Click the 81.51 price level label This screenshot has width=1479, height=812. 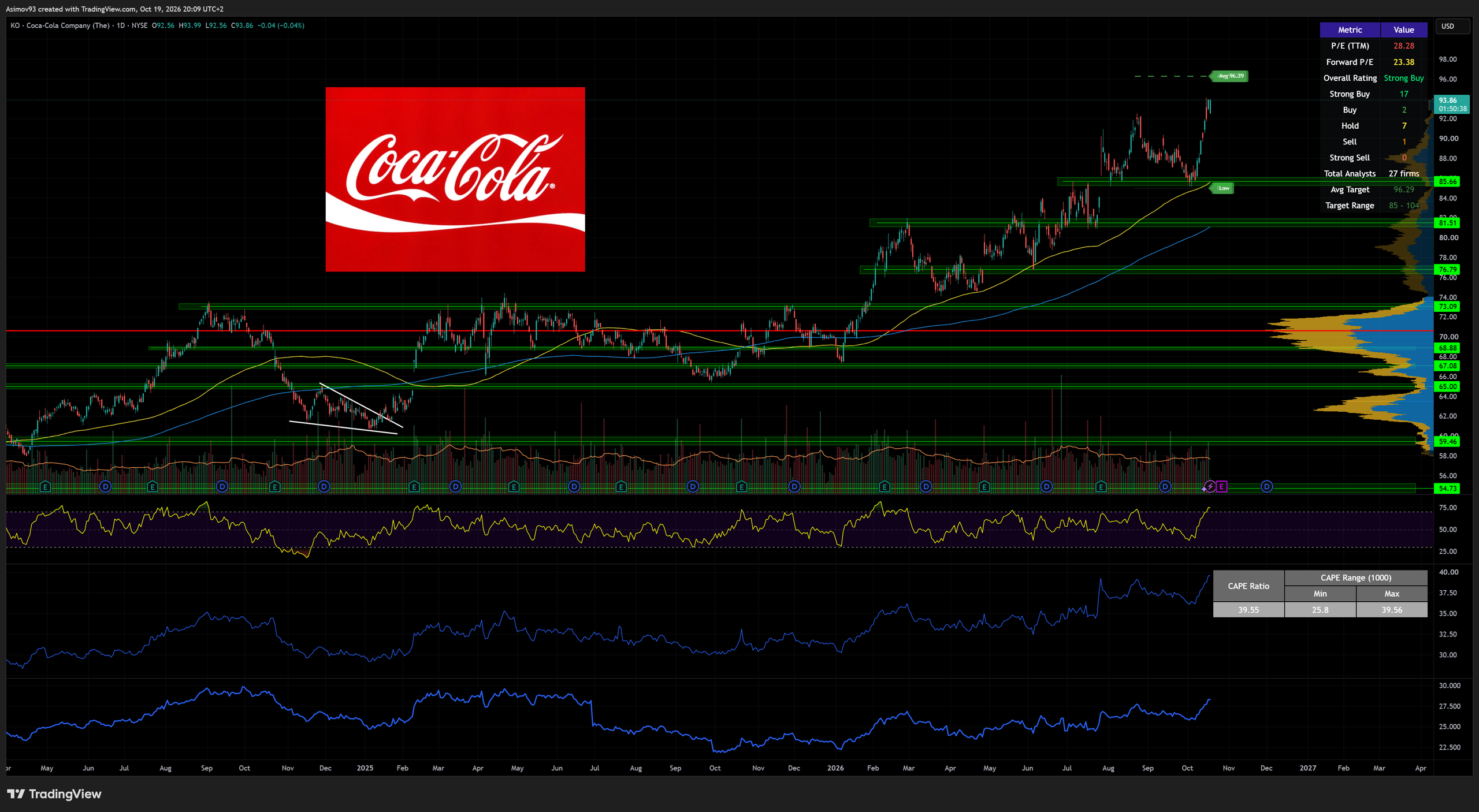click(x=1447, y=223)
